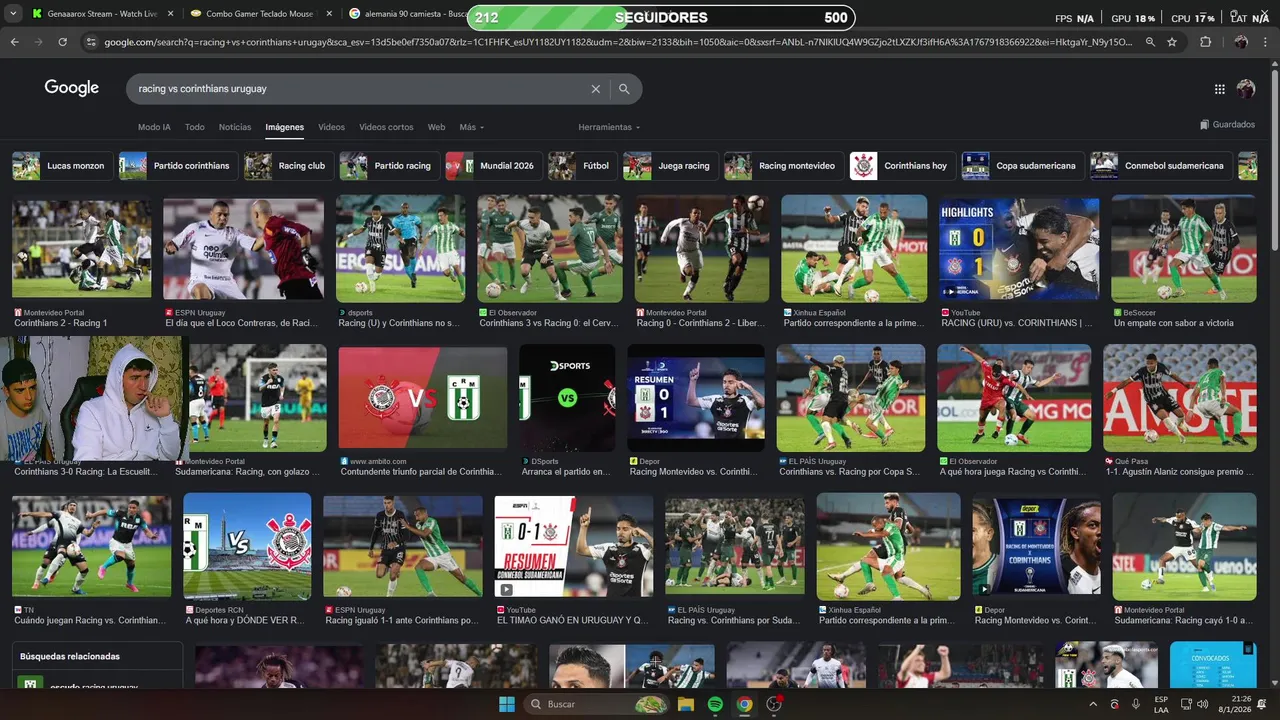Filter by Conmebol sudamericana chip
1280x720 pixels.
pos(1161,166)
